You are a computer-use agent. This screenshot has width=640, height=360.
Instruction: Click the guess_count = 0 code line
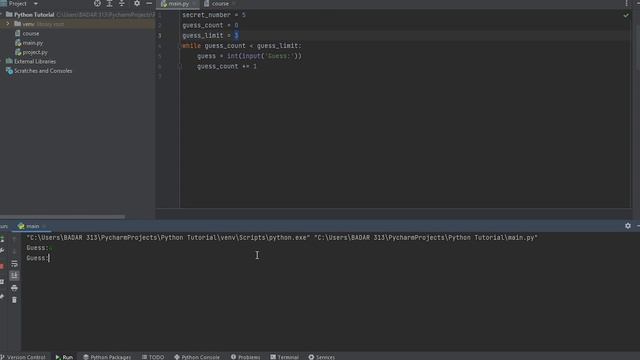210,25
